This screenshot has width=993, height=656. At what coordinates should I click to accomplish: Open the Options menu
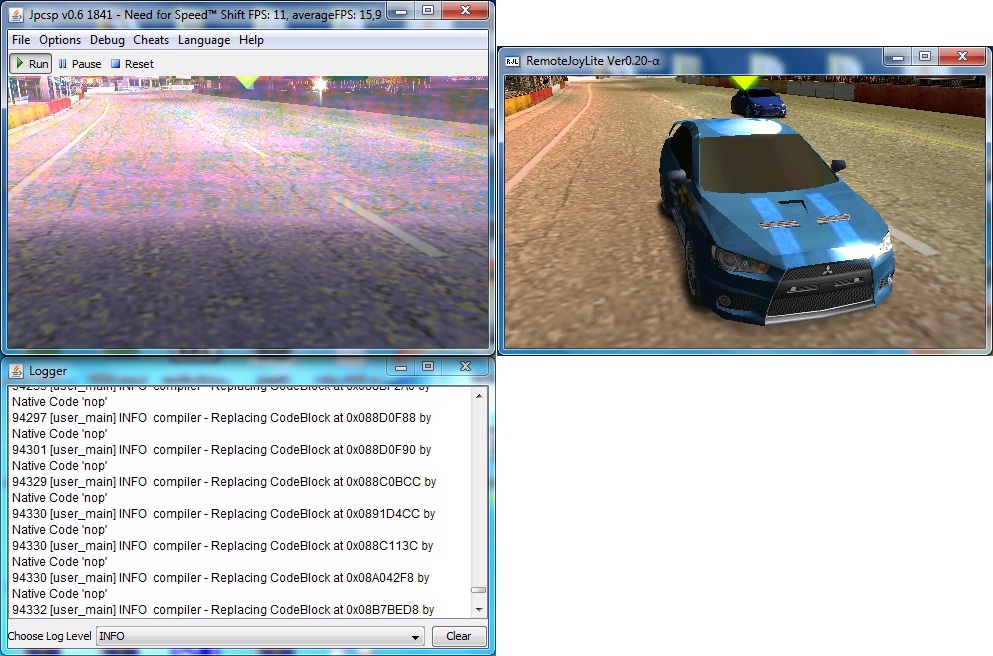click(60, 40)
